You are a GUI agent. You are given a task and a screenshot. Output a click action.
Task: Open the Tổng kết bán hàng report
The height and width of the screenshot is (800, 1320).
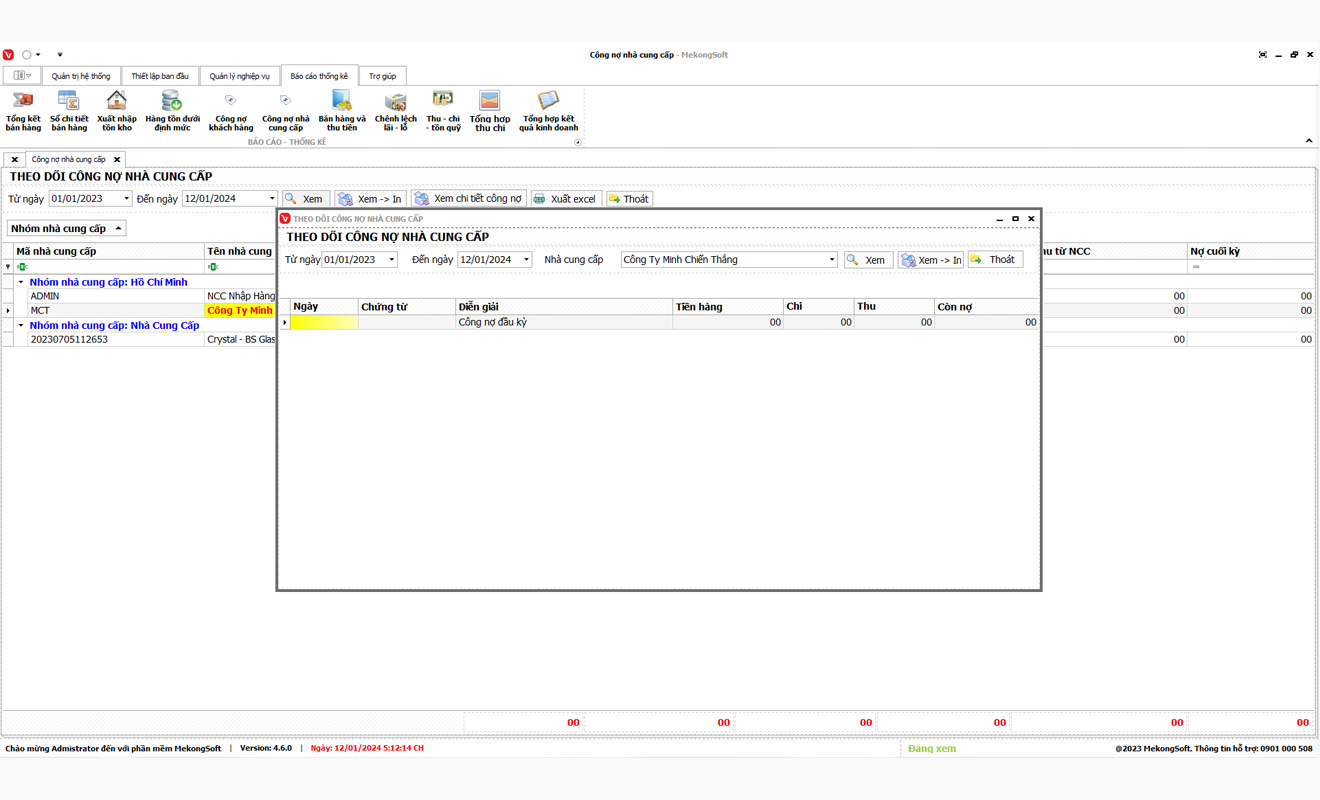click(23, 111)
